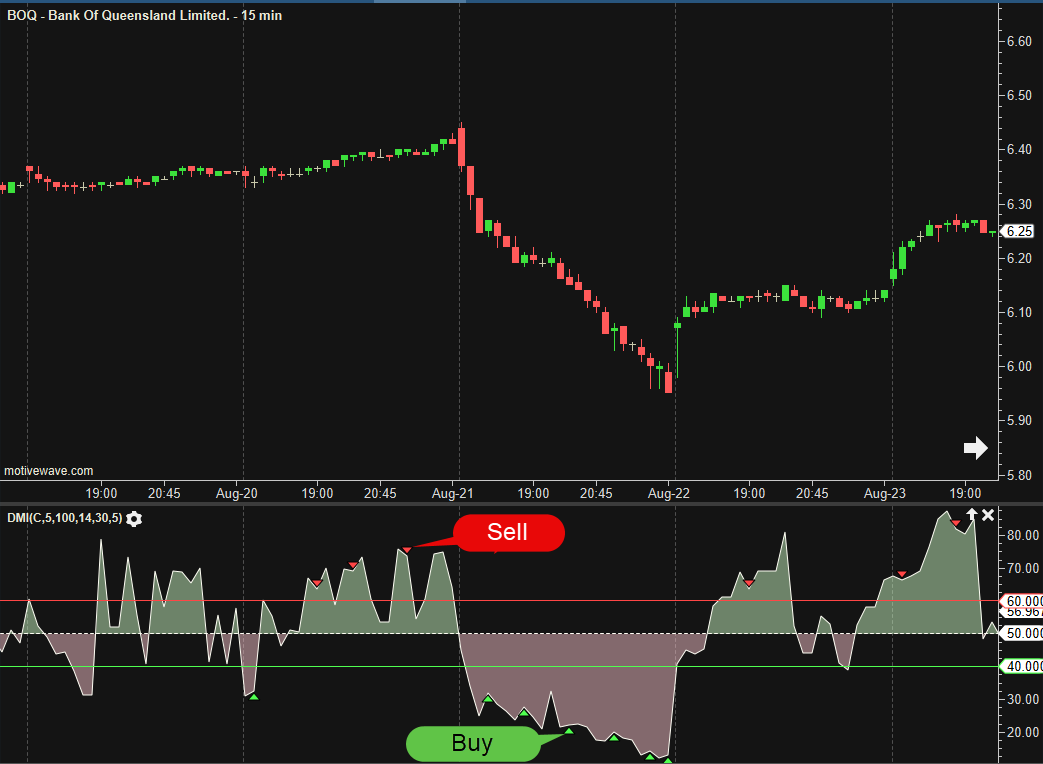The width and height of the screenshot is (1043, 764).
Task: Click the red Sell callout label
Action: [x=509, y=532]
